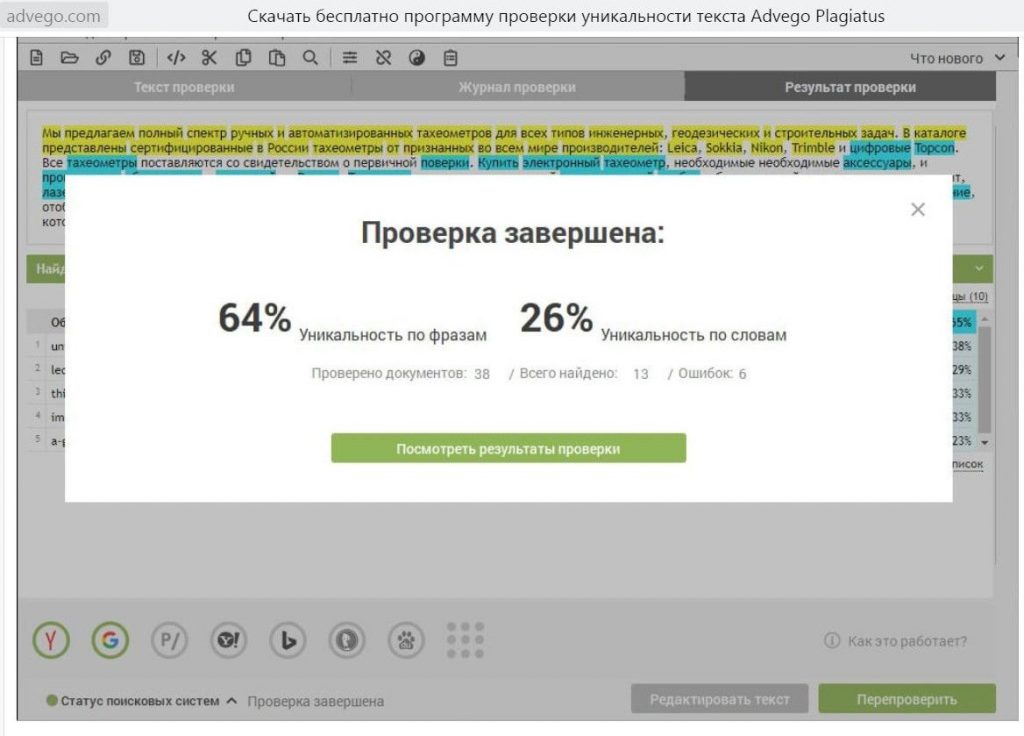Click the results table scroll-up arrow
The image size is (1024, 736).
[985, 319]
